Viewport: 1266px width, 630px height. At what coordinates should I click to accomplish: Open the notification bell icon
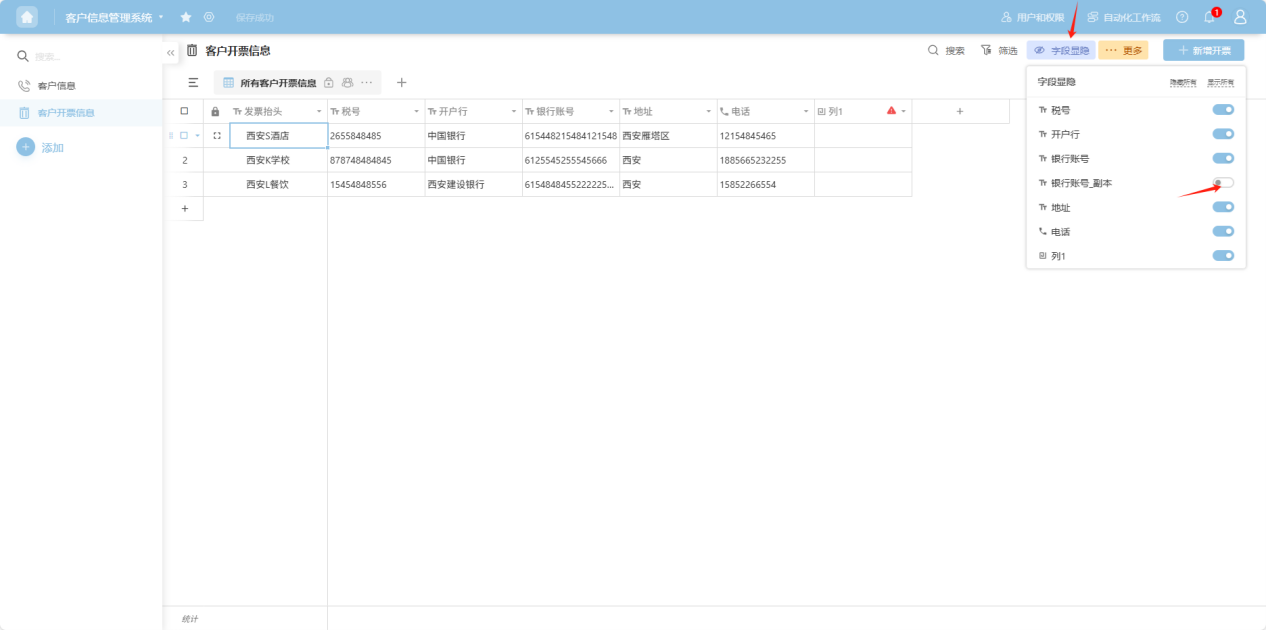pyautogui.click(x=1209, y=17)
